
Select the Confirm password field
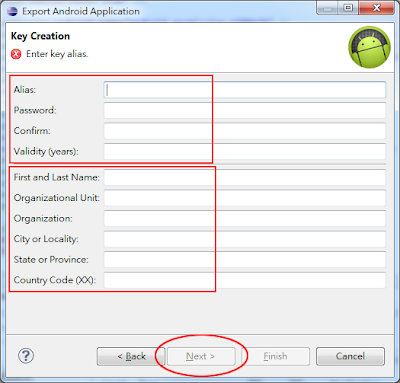(x=245, y=131)
